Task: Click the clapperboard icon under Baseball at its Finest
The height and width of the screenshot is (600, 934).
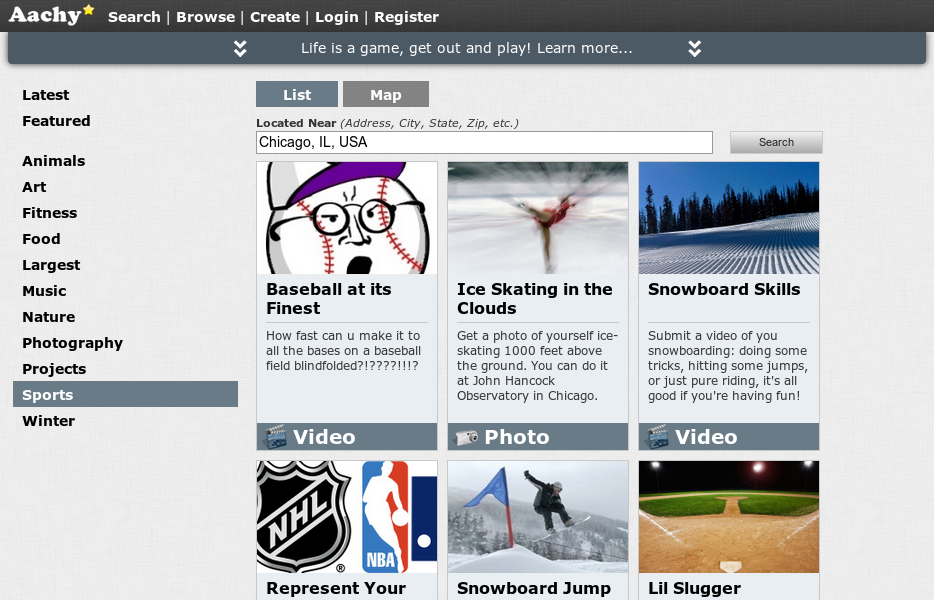Action: (275, 437)
